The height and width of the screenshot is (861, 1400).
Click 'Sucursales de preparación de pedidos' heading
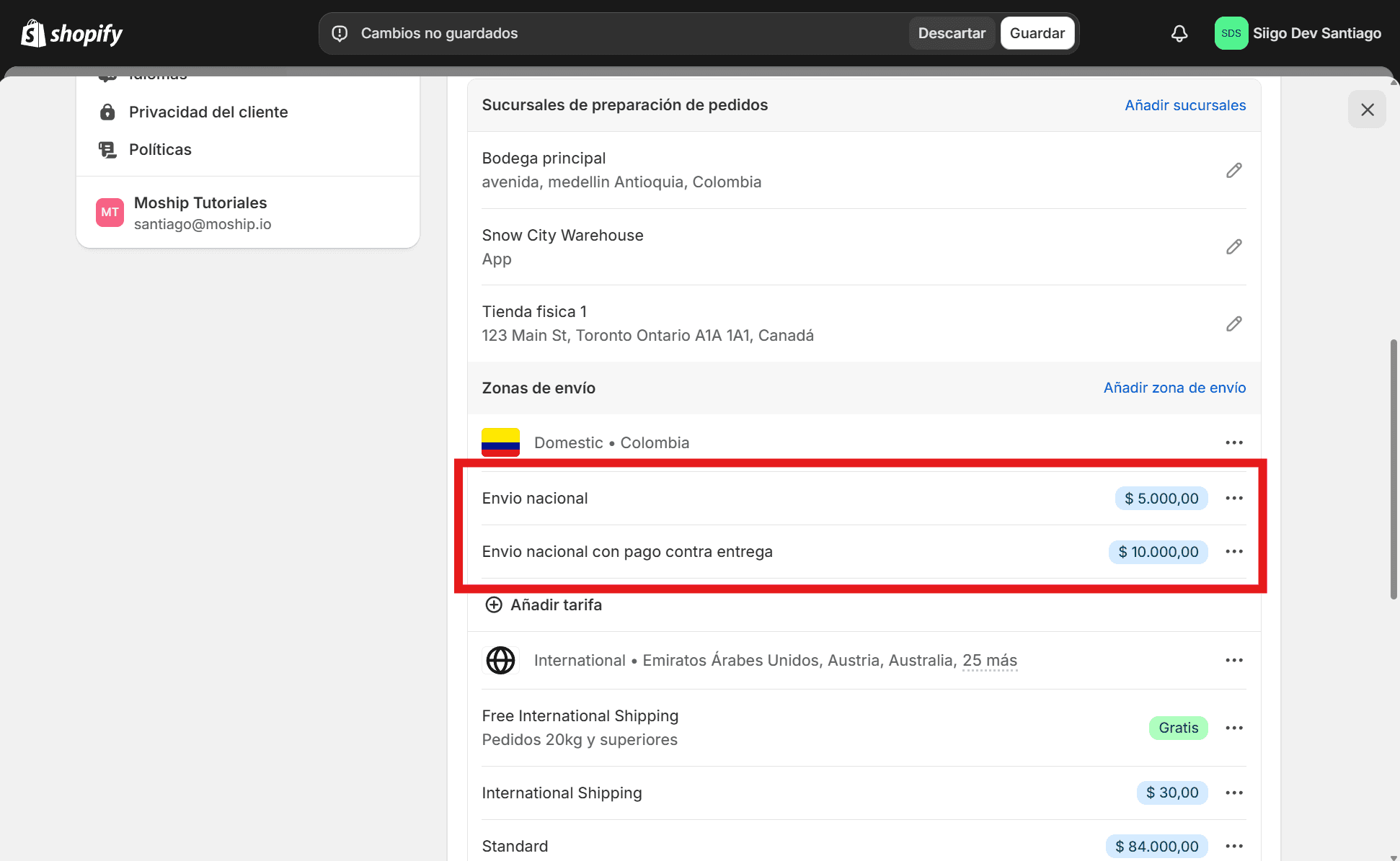(625, 105)
